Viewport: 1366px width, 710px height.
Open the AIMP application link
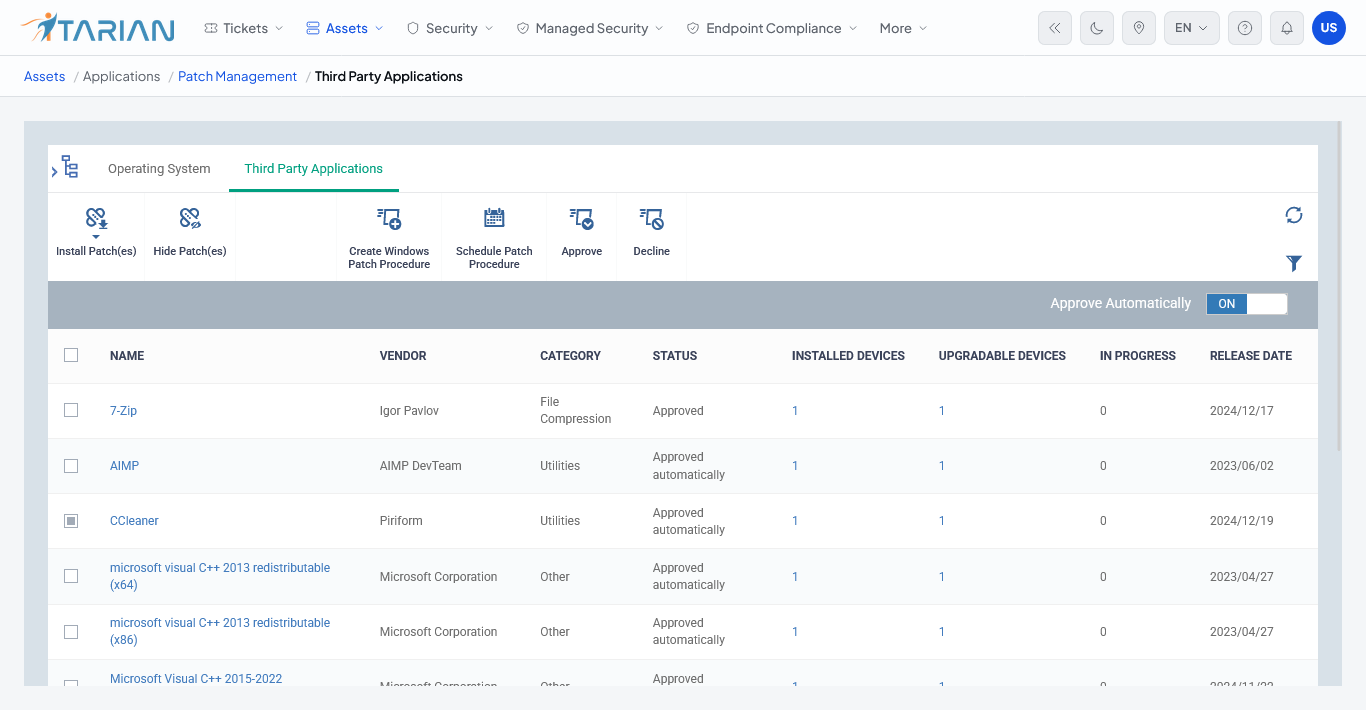pos(124,466)
